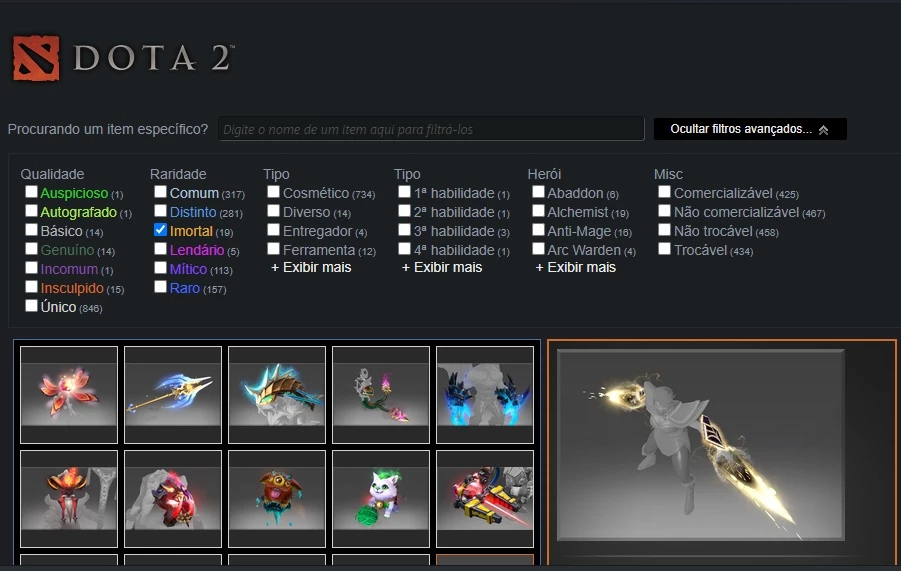The height and width of the screenshot is (571, 901).
Task: Select the red and yellow gun item
Action: click(485, 499)
